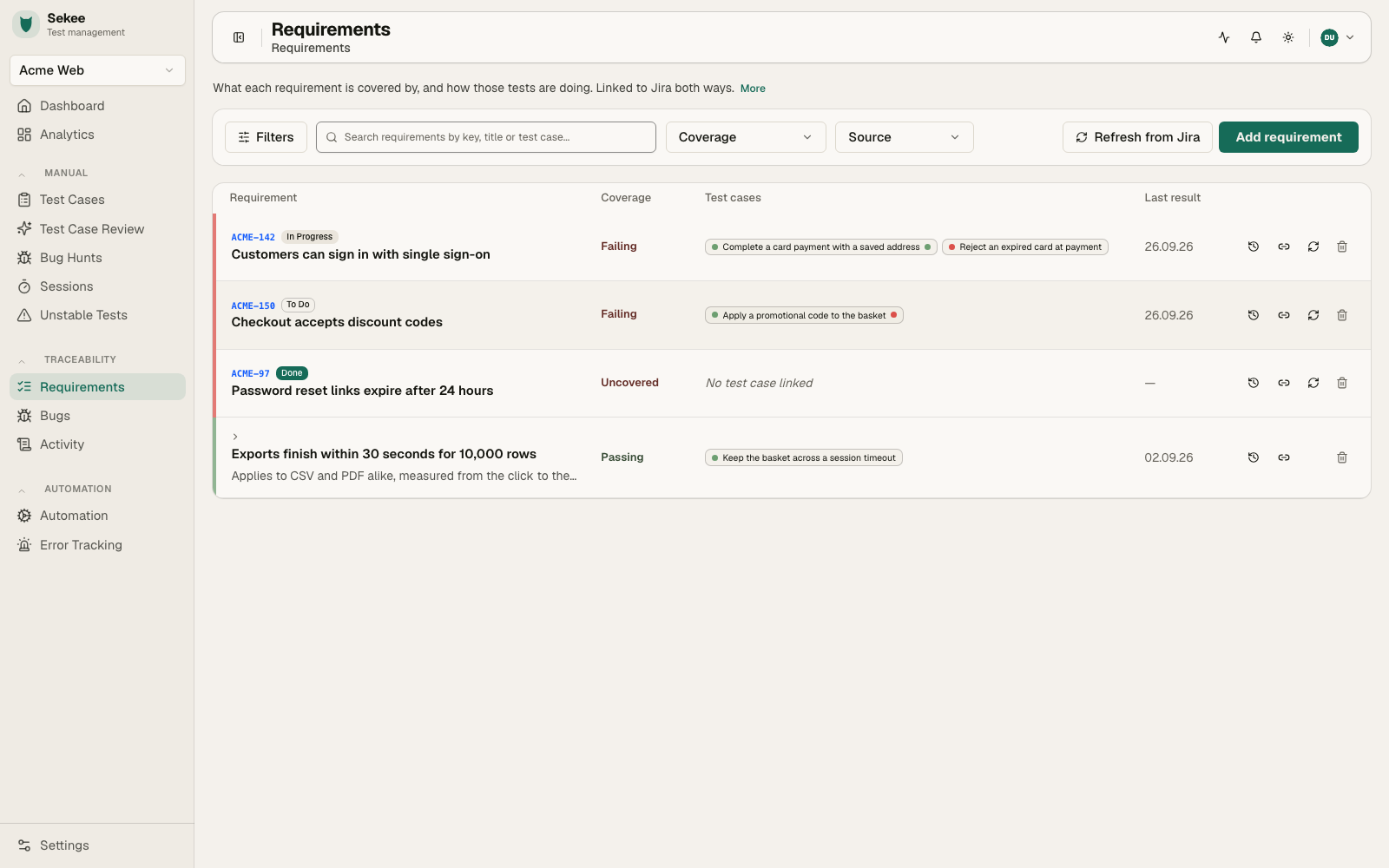Link a test case to ACME-97
The height and width of the screenshot is (868, 1389).
click(1284, 383)
